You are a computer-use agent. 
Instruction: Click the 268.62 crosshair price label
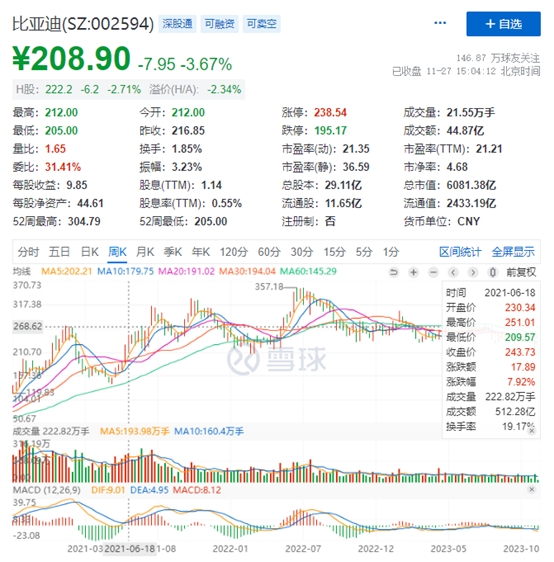coord(28,327)
